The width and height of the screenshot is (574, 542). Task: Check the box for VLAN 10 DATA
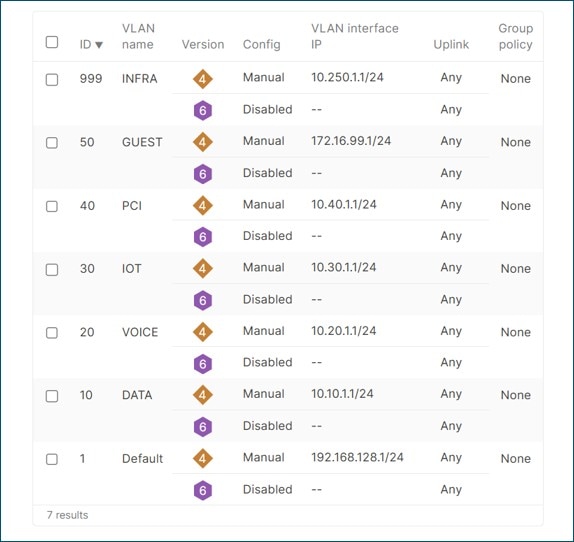[x=52, y=396]
